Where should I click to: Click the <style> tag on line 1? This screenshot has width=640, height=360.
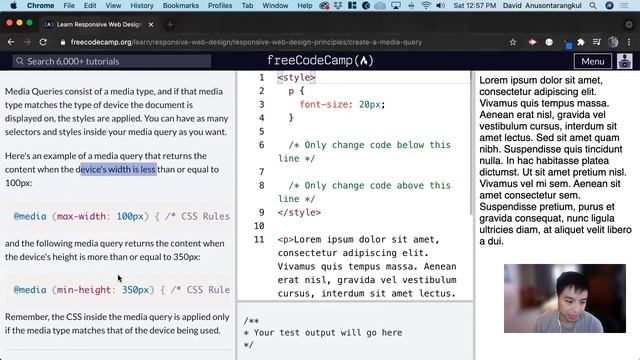pos(296,78)
